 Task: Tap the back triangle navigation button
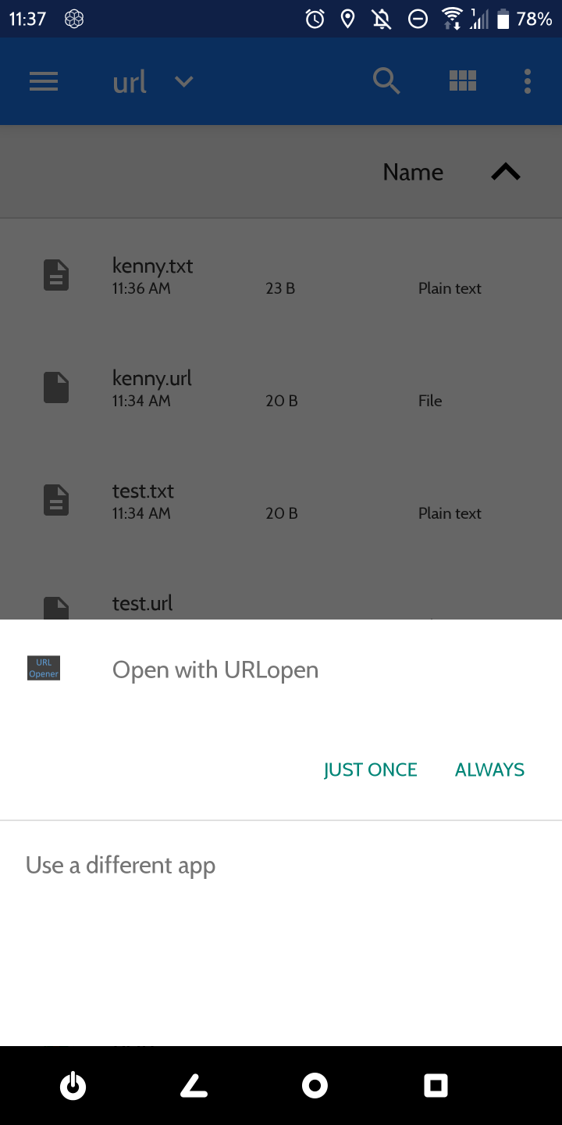click(x=193, y=1086)
